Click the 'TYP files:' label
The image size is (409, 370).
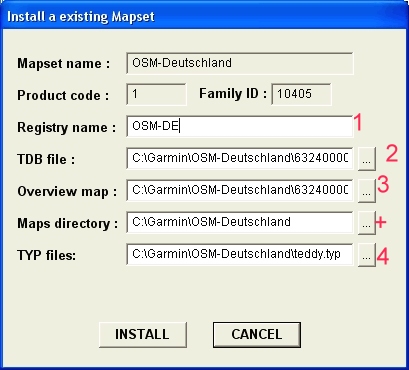(x=47, y=256)
